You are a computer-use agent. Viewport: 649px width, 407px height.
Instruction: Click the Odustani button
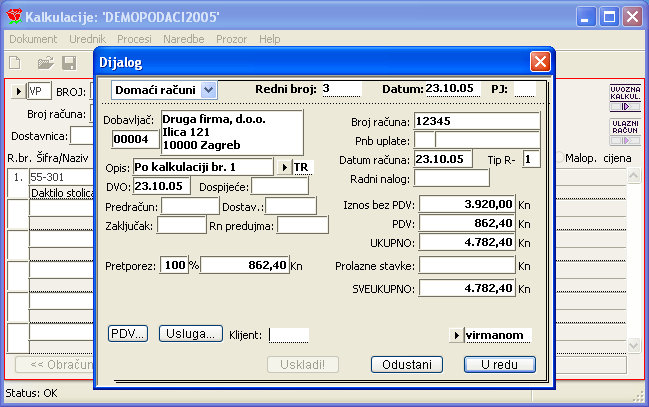coord(407,364)
